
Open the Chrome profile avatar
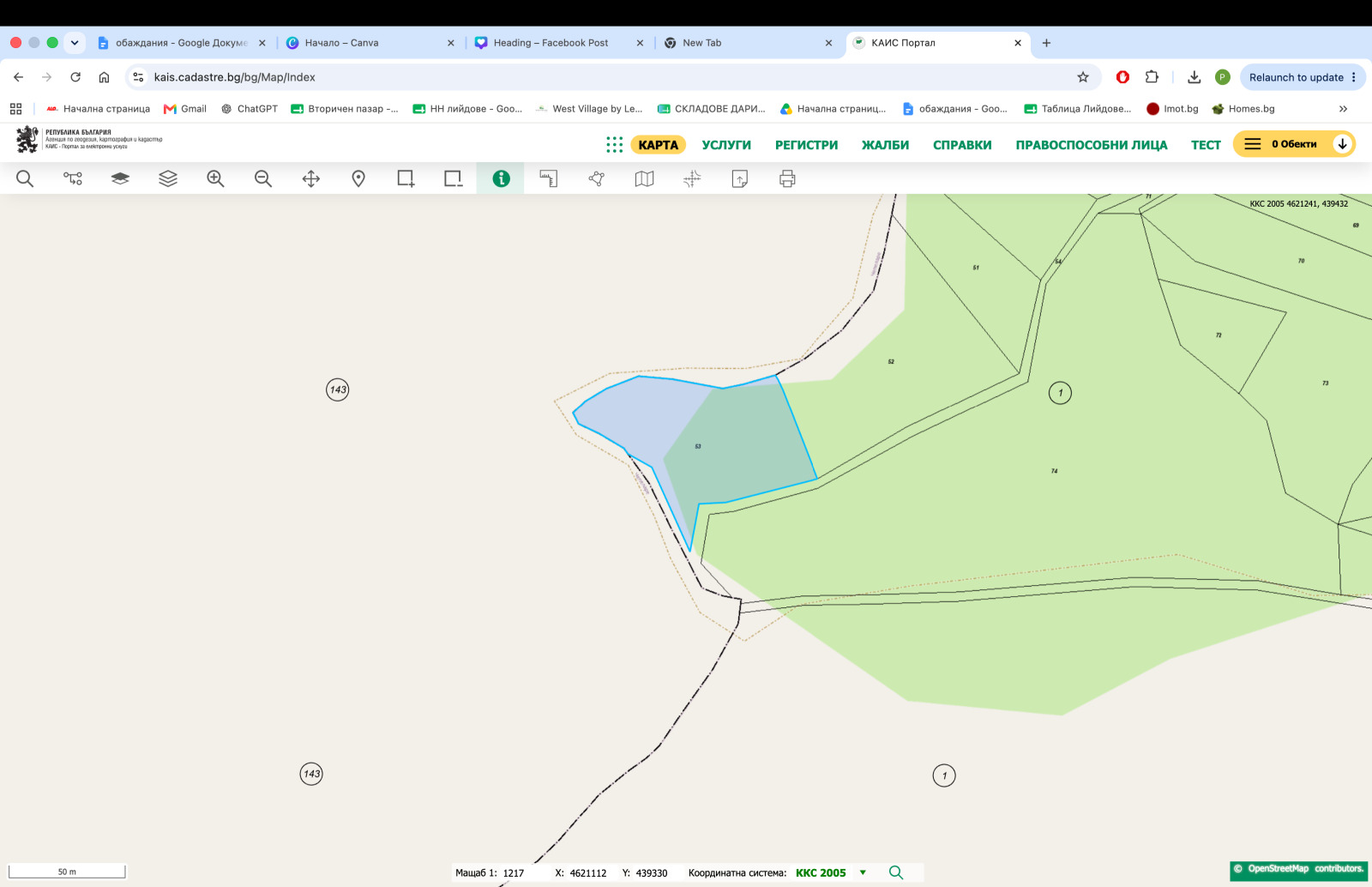click(x=1223, y=77)
